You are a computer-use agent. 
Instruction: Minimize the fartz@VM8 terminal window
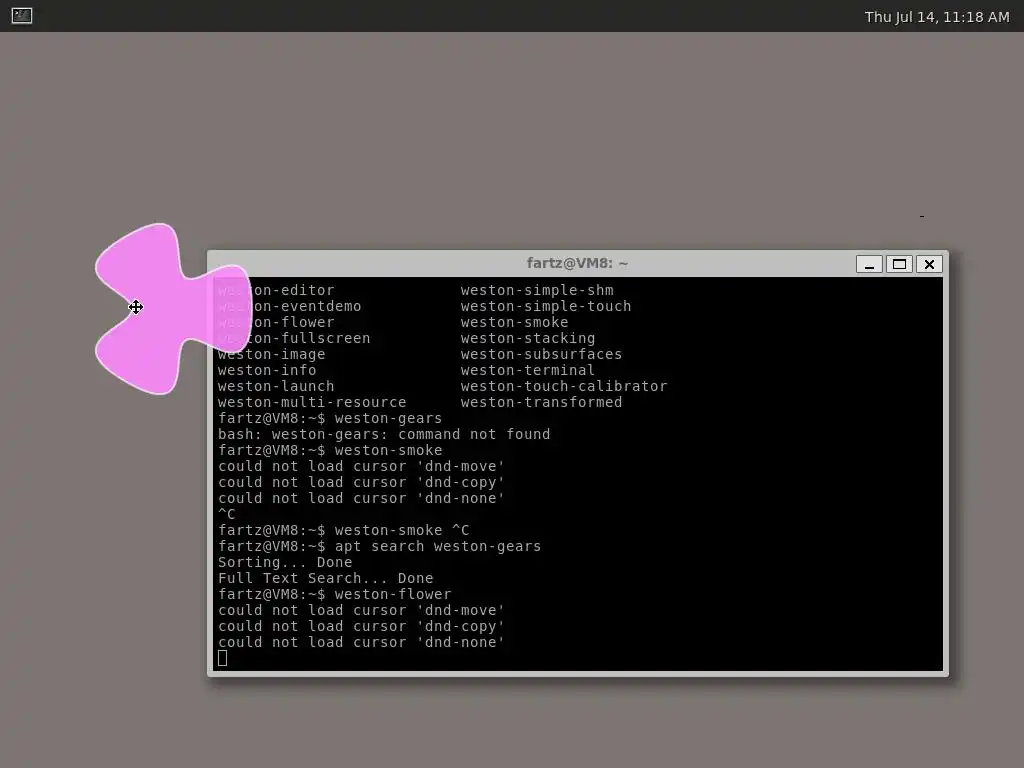point(869,264)
